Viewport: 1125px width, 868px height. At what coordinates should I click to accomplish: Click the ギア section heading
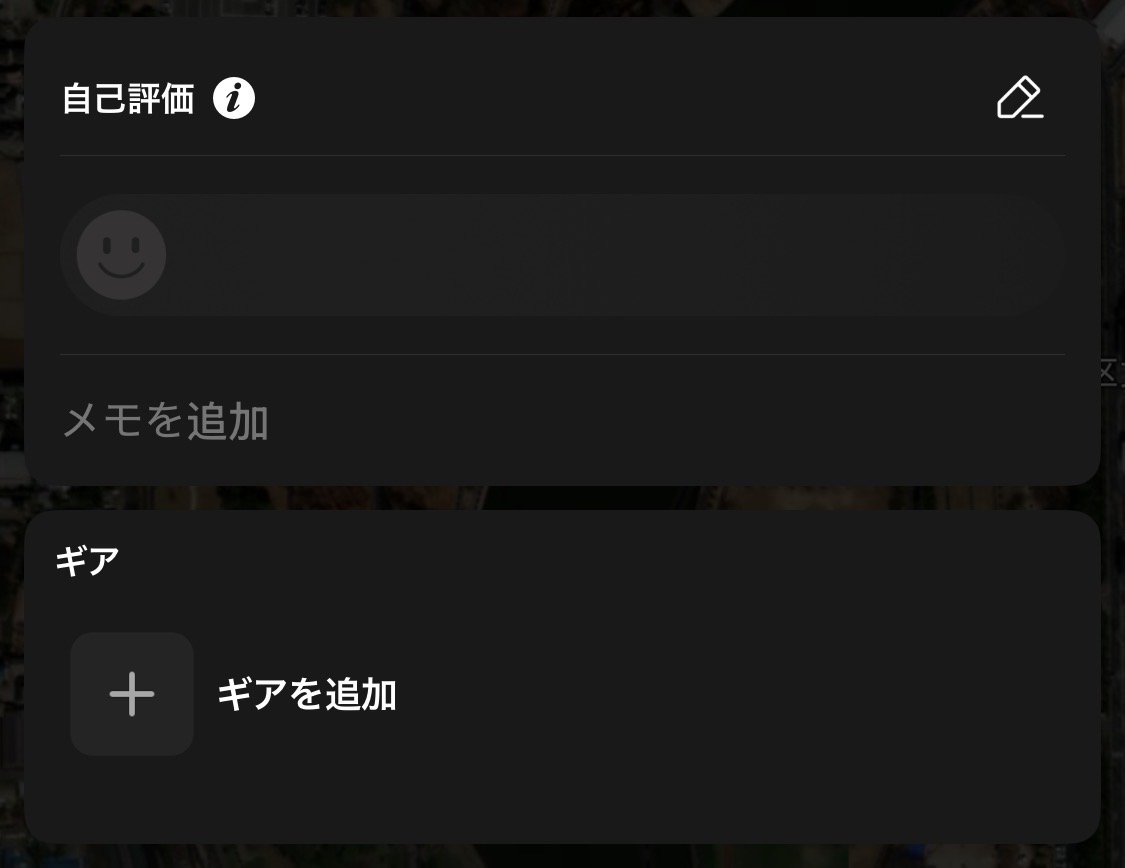[x=87, y=561]
